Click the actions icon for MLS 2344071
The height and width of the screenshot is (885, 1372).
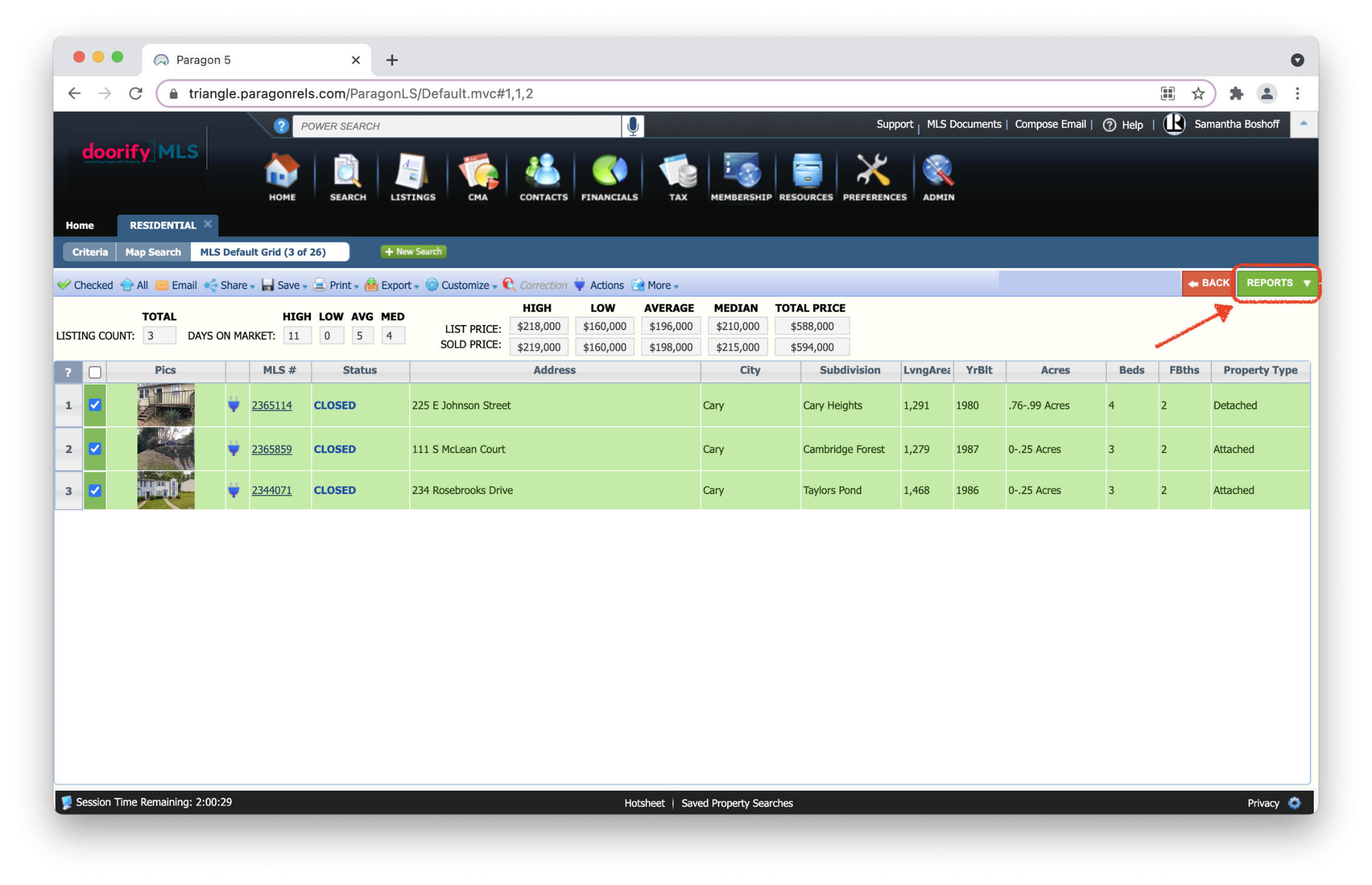click(233, 491)
